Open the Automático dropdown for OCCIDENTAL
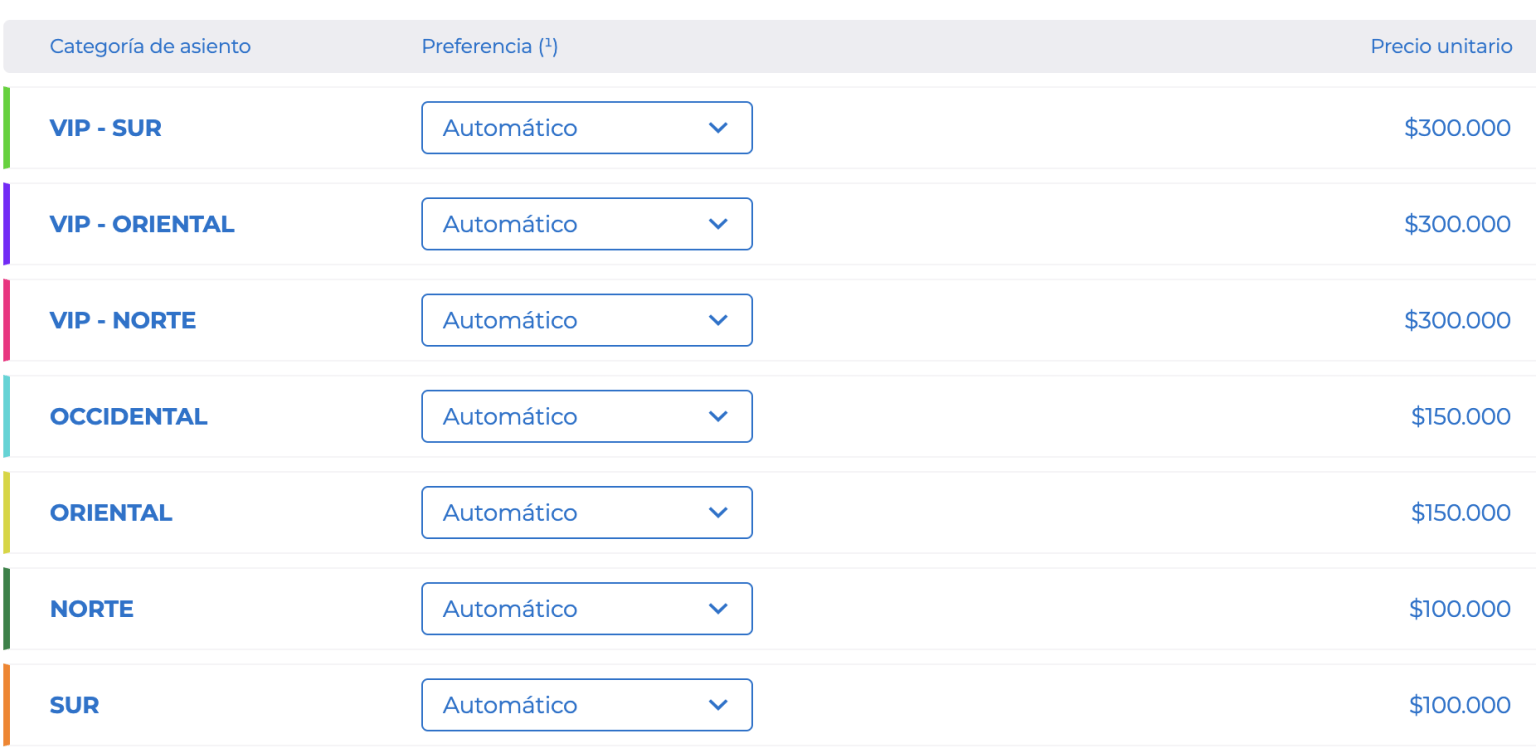The image size is (1536, 753). pos(587,416)
